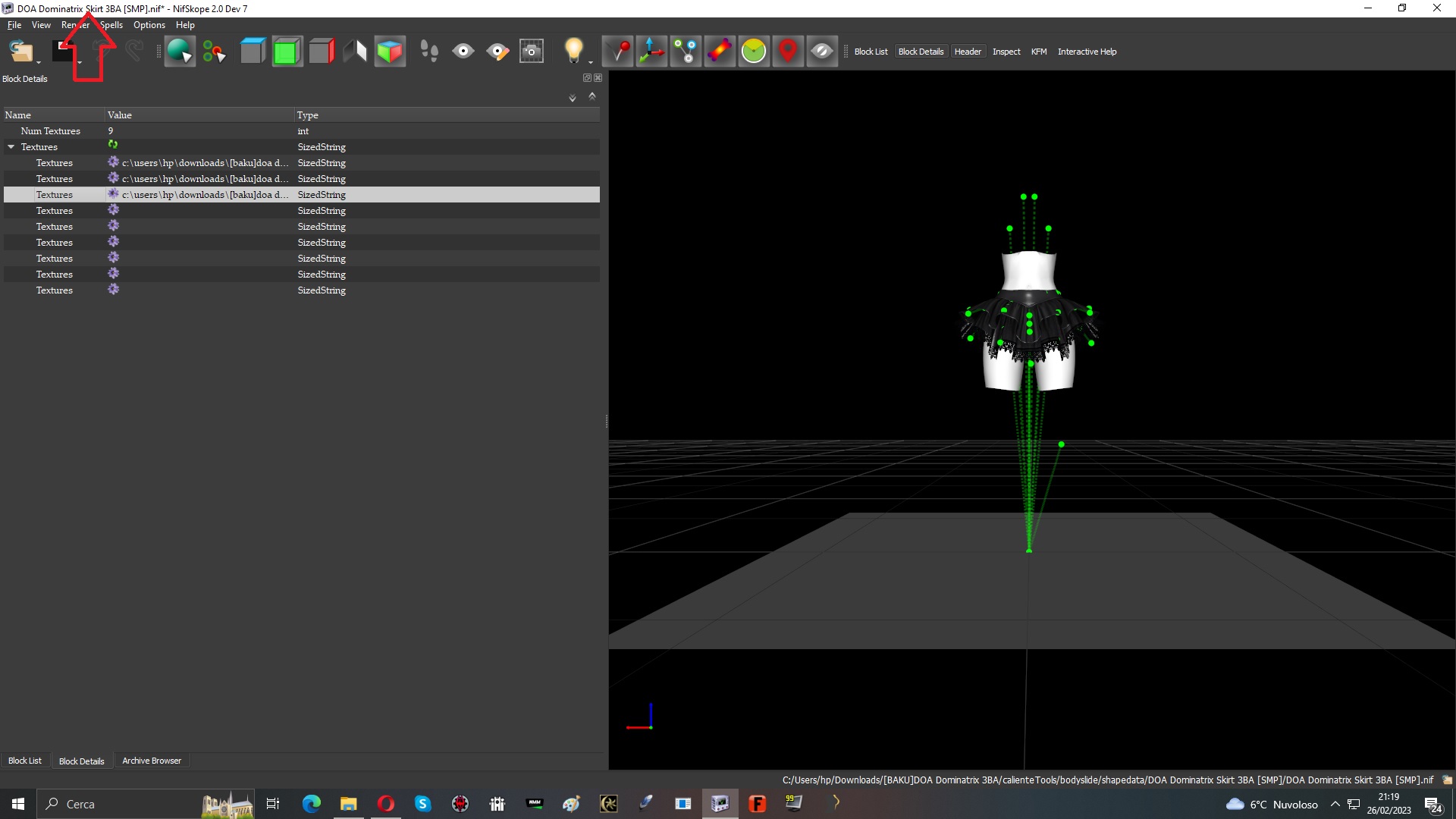The image size is (1456, 819).
Task: Toggle the nodes display
Action: [x=686, y=52]
